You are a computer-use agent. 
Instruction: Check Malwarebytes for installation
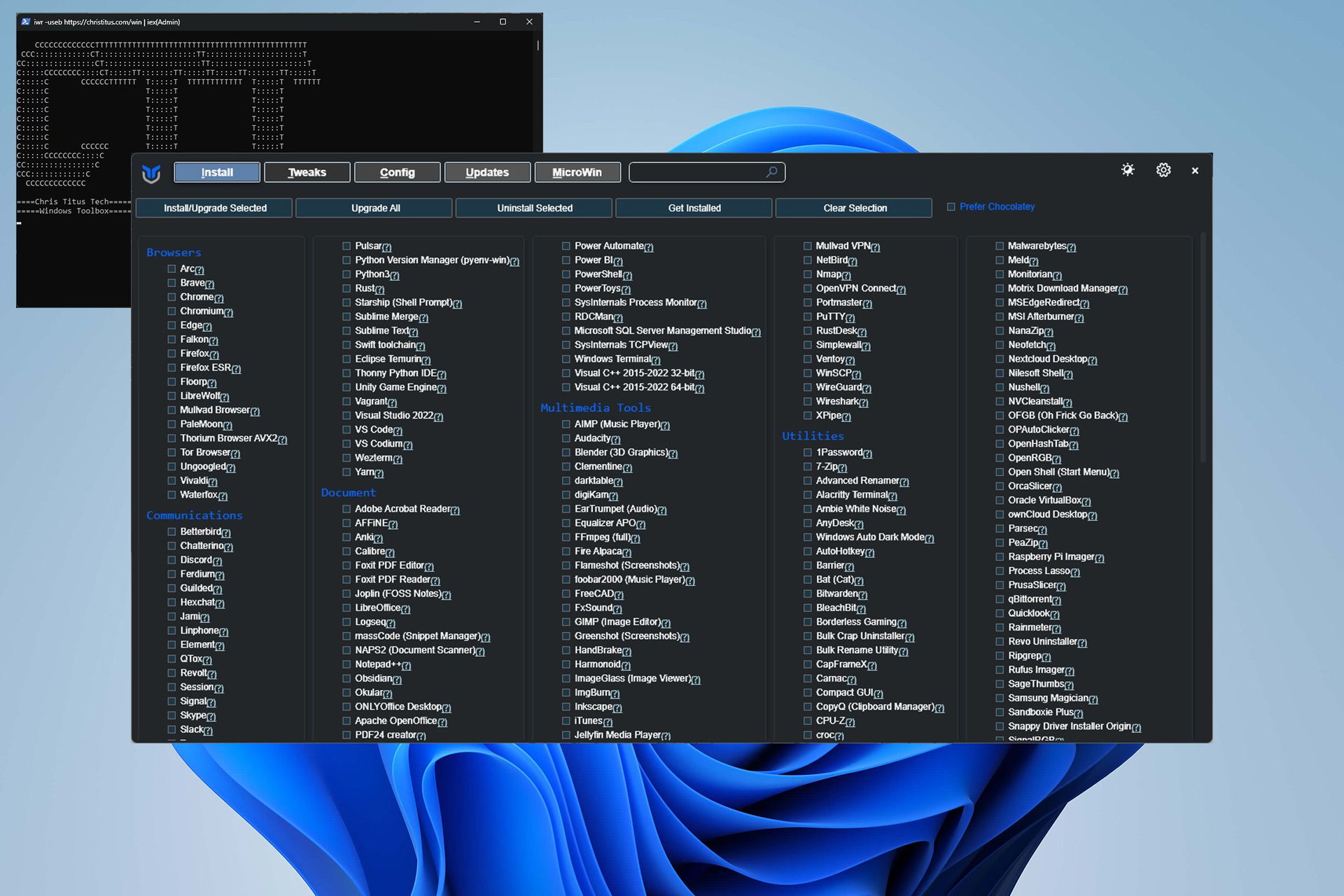click(1000, 246)
